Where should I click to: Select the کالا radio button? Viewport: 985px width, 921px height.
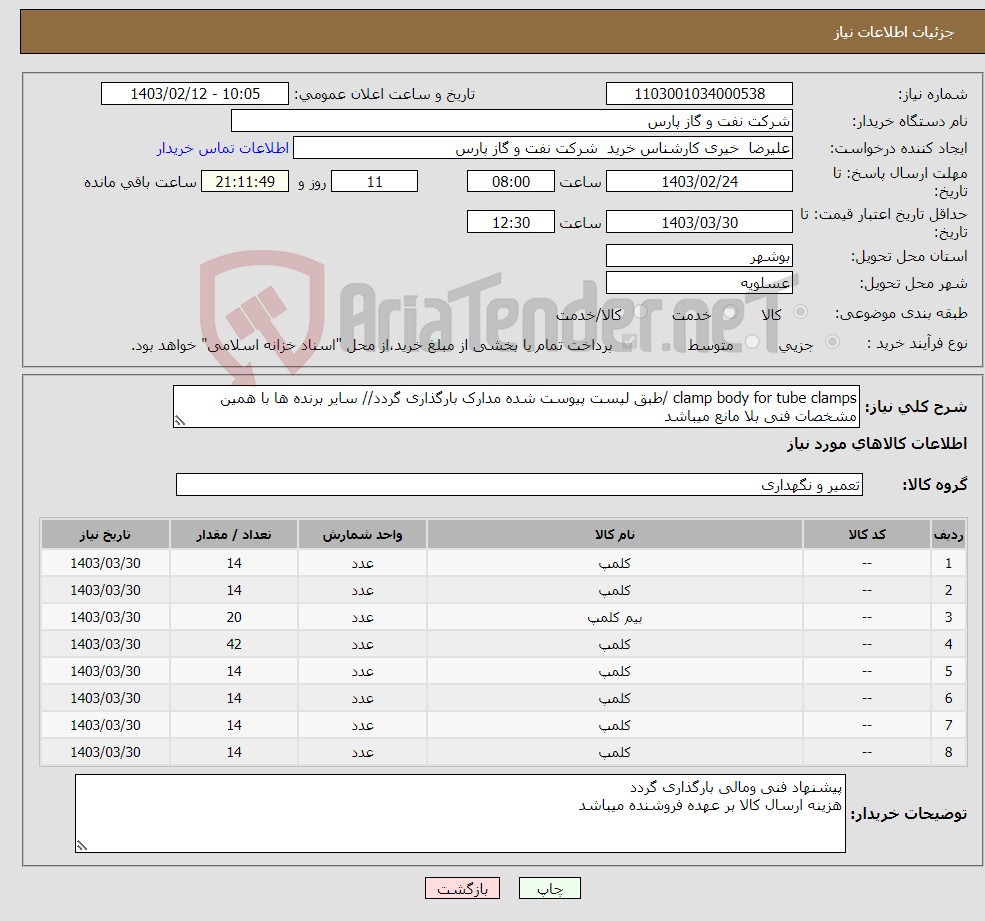[x=800, y=312]
